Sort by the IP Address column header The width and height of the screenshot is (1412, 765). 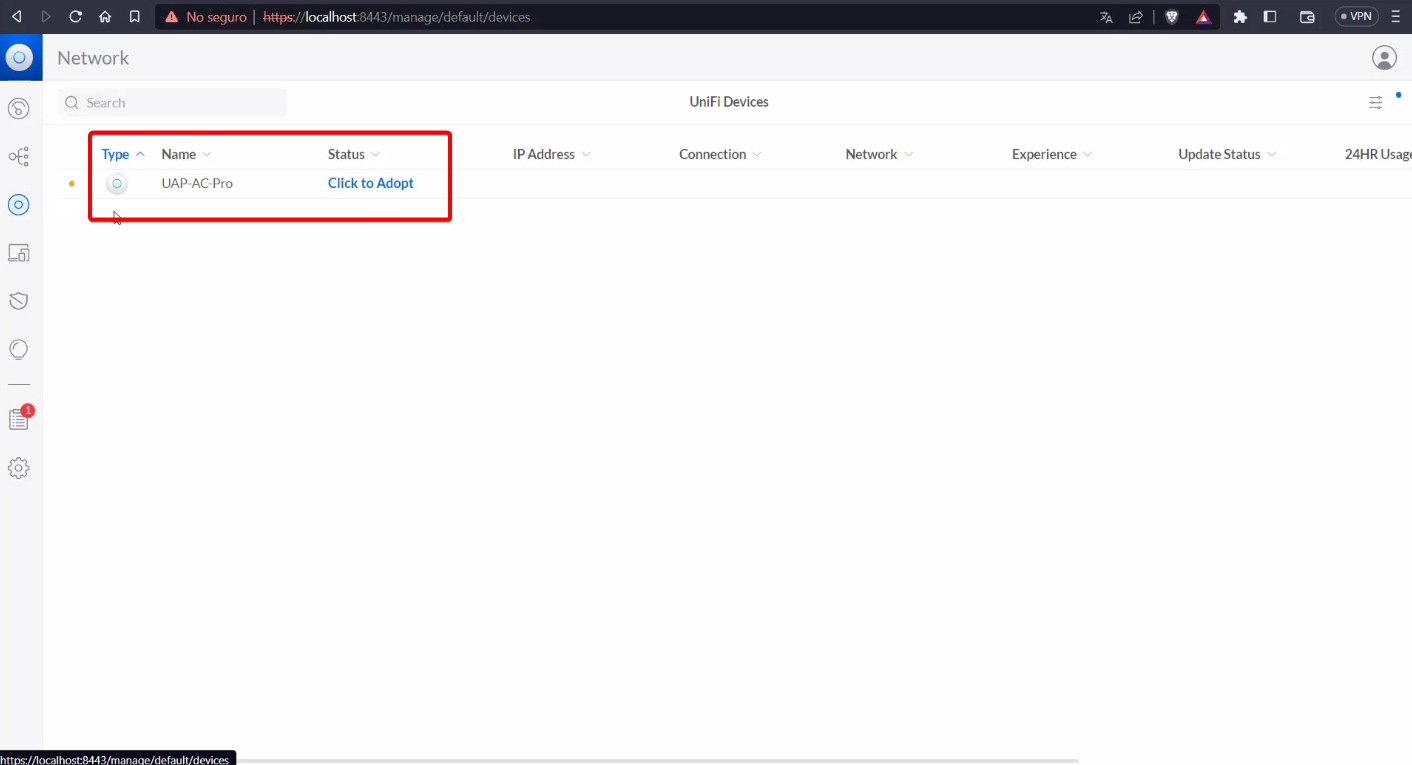coord(552,154)
